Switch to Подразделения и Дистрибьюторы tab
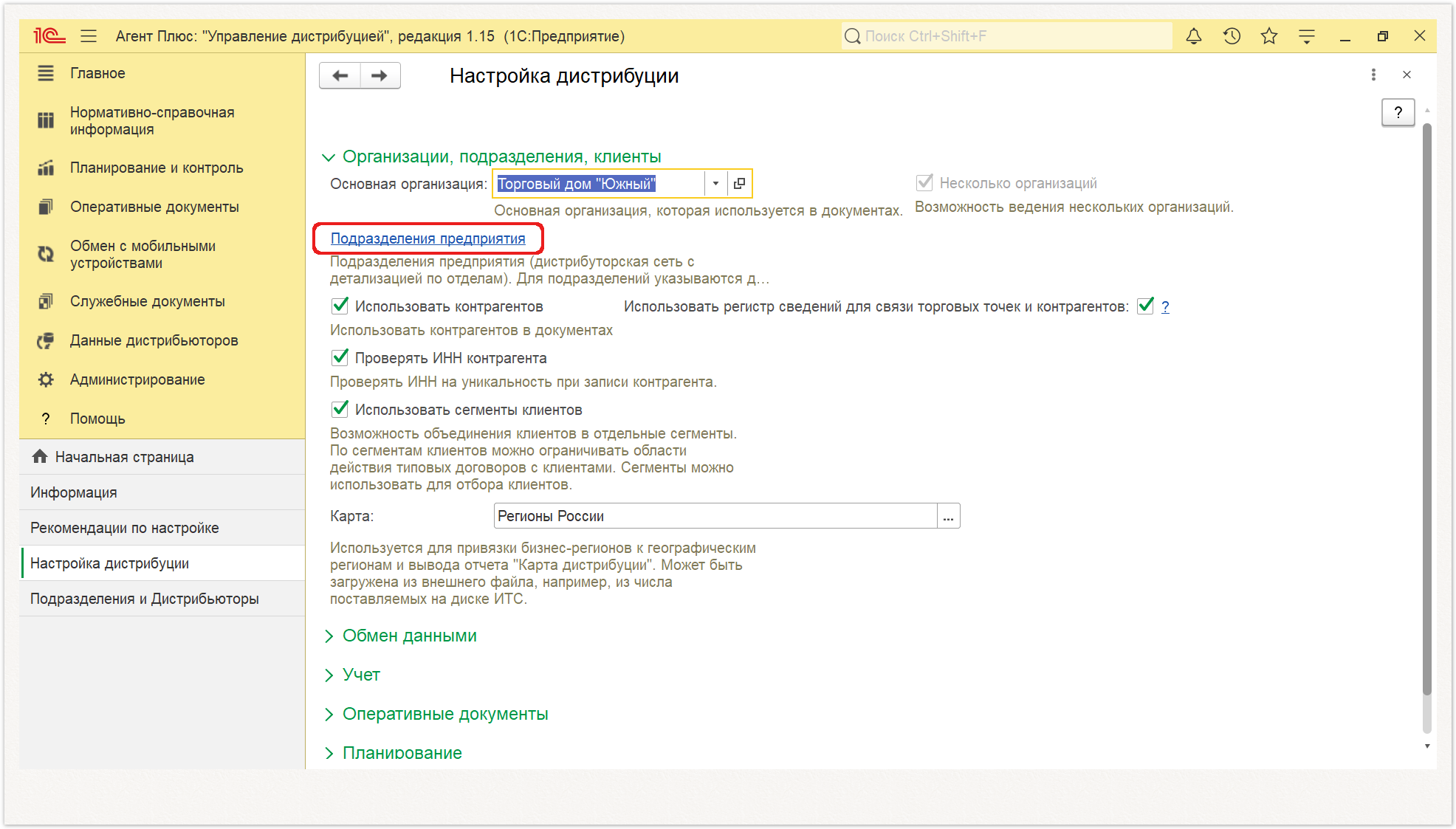The image size is (1456, 829). (x=162, y=599)
